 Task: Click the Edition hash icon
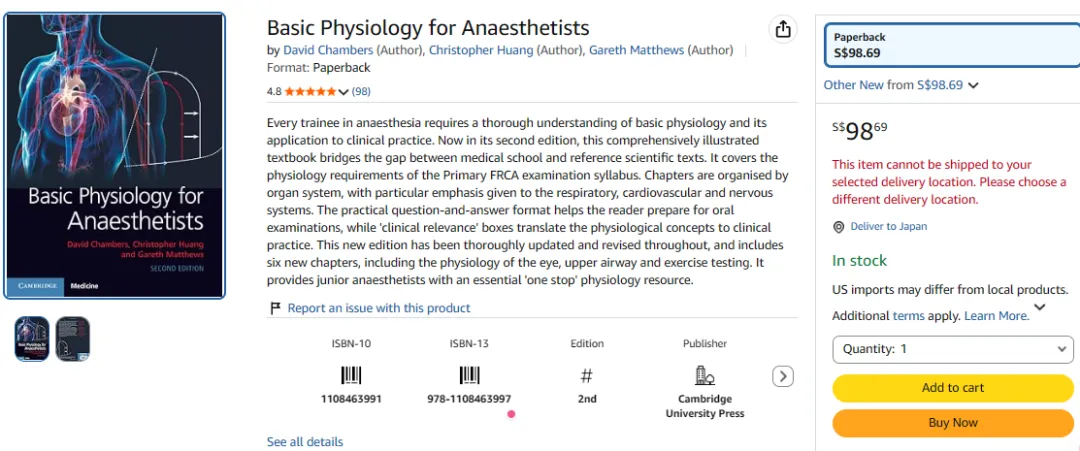[587, 376]
